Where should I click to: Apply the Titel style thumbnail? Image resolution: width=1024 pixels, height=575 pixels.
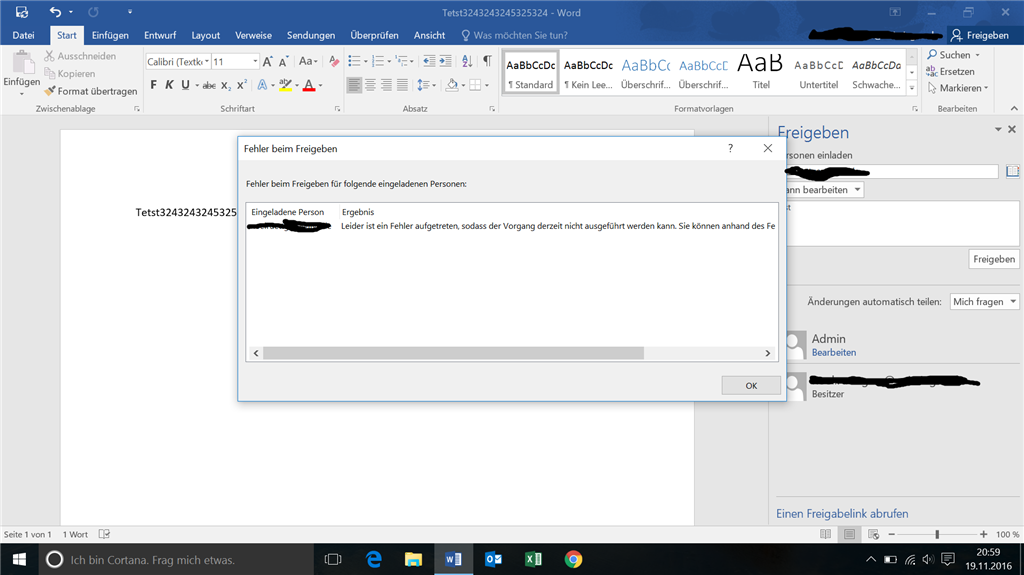761,72
